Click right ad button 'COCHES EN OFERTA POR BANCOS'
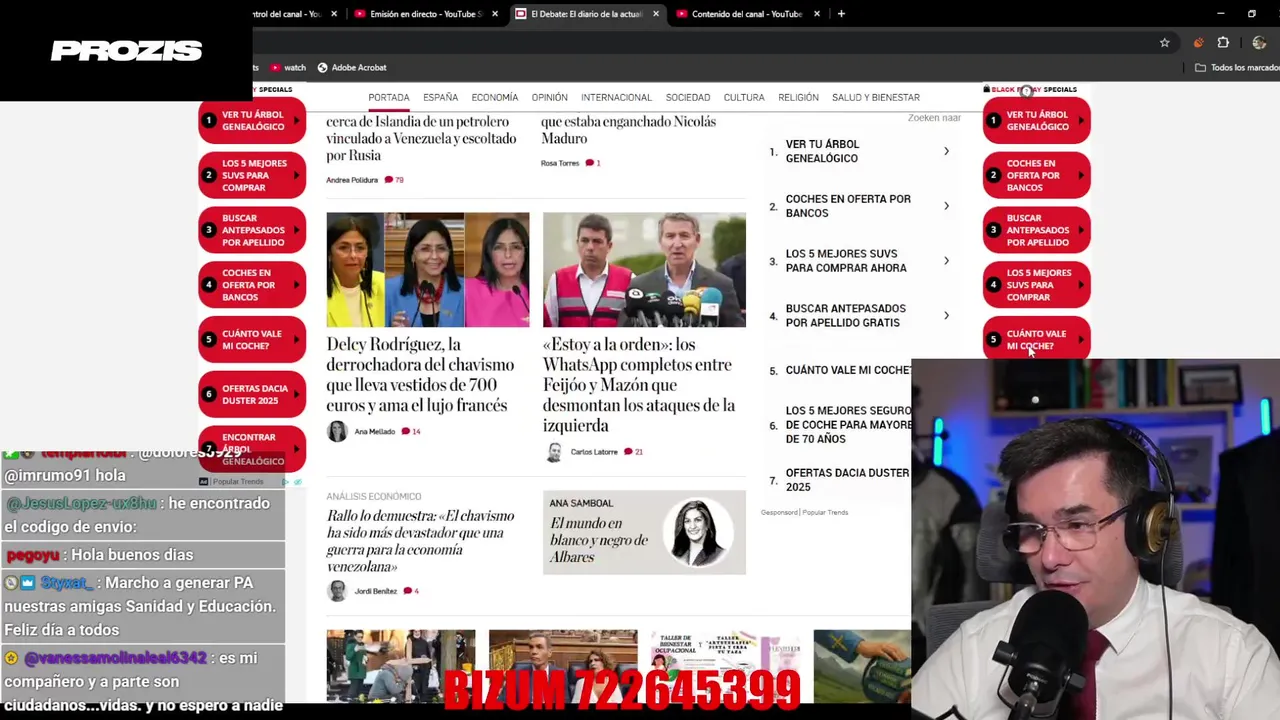 click(x=1036, y=175)
